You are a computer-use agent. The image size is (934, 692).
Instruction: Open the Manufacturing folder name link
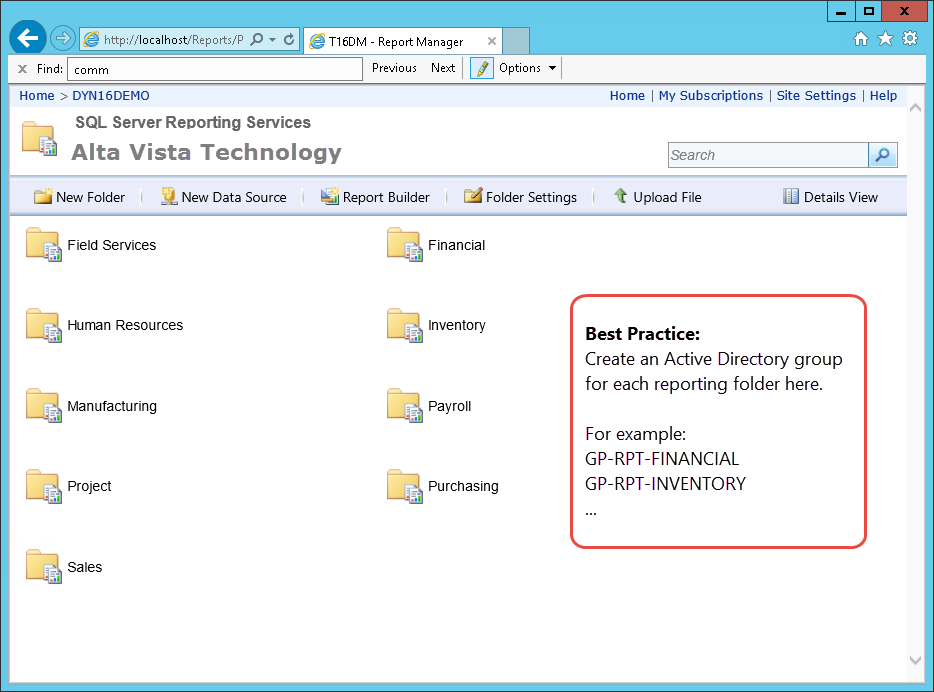click(112, 406)
